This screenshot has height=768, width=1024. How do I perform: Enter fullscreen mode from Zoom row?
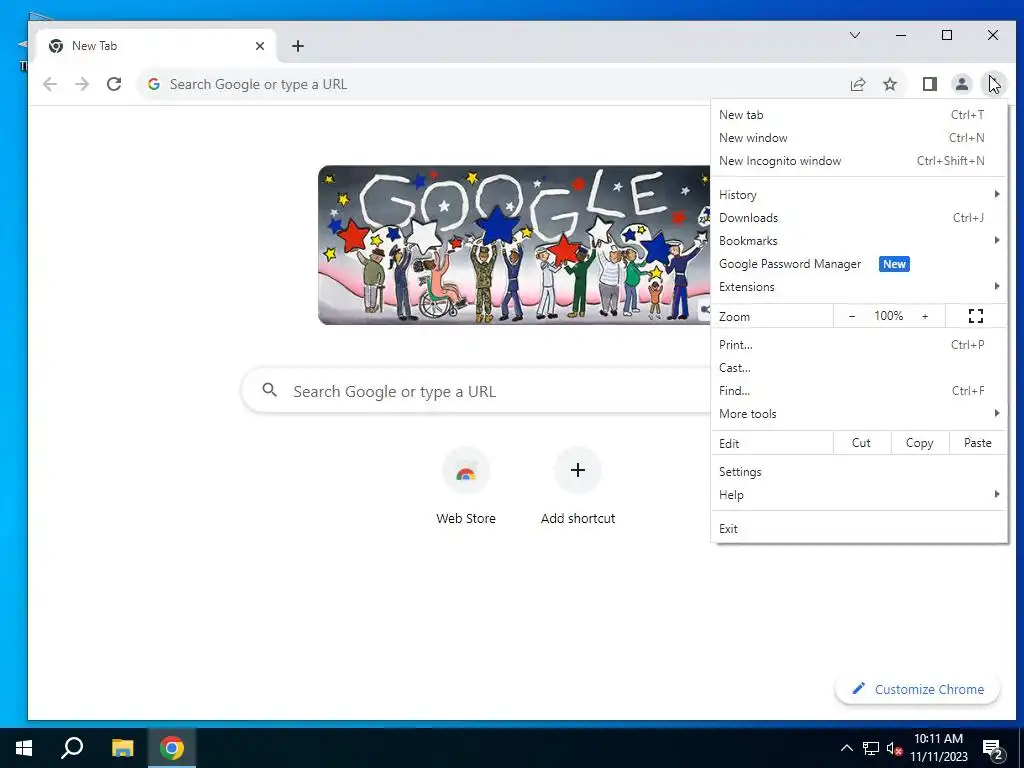976,316
